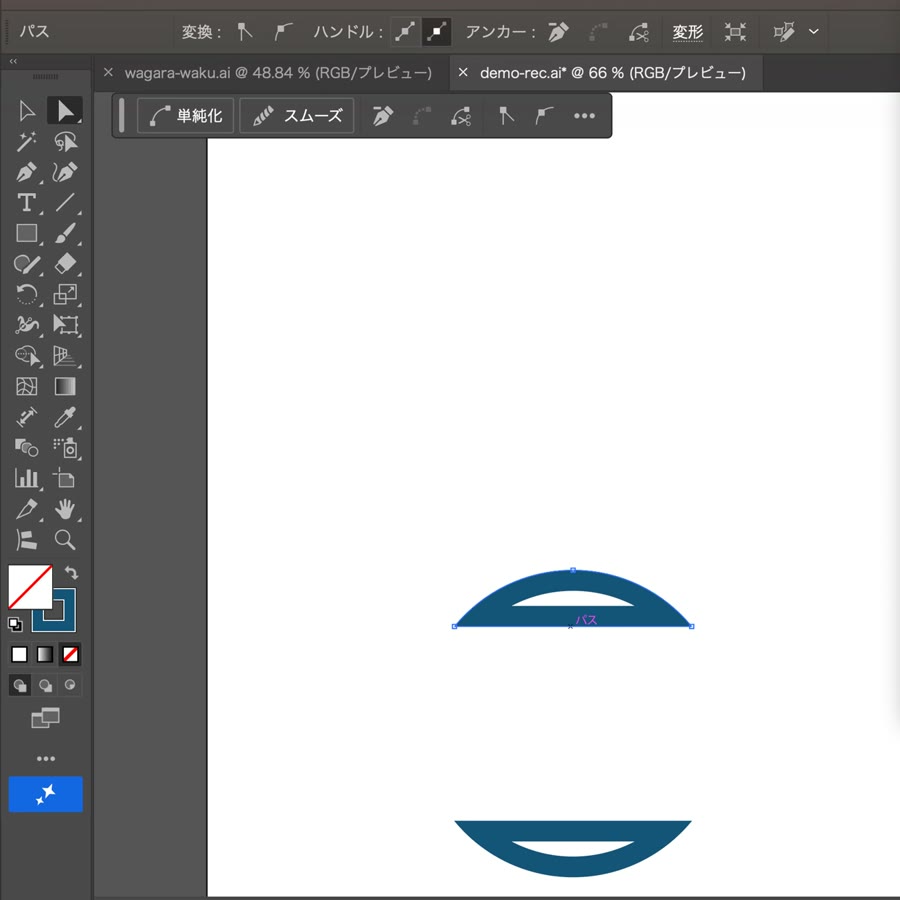This screenshot has width=900, height=900.
Task: Select the Line Segment tool
Action: (65, 203)
